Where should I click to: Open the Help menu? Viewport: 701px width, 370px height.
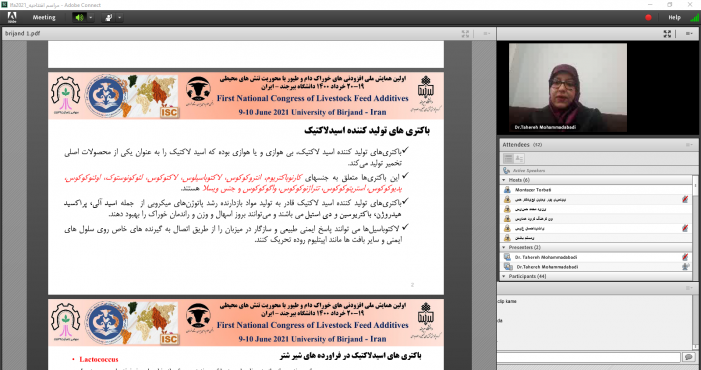[674, 17]
